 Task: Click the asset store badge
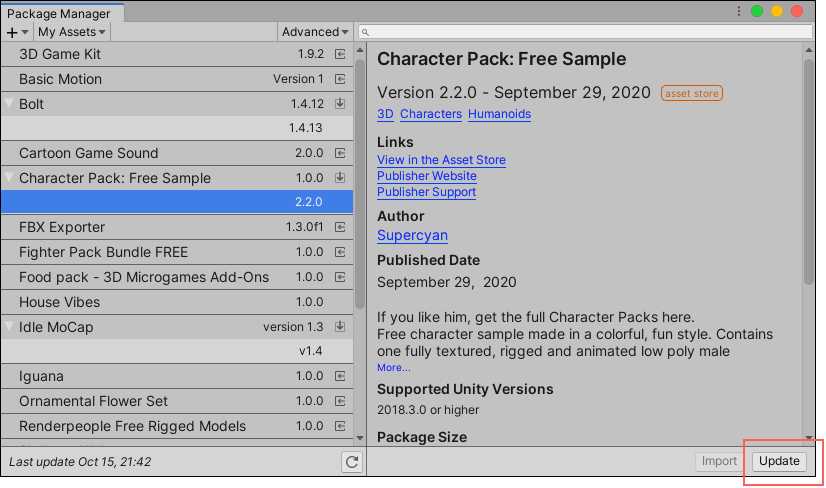[692, 93]
